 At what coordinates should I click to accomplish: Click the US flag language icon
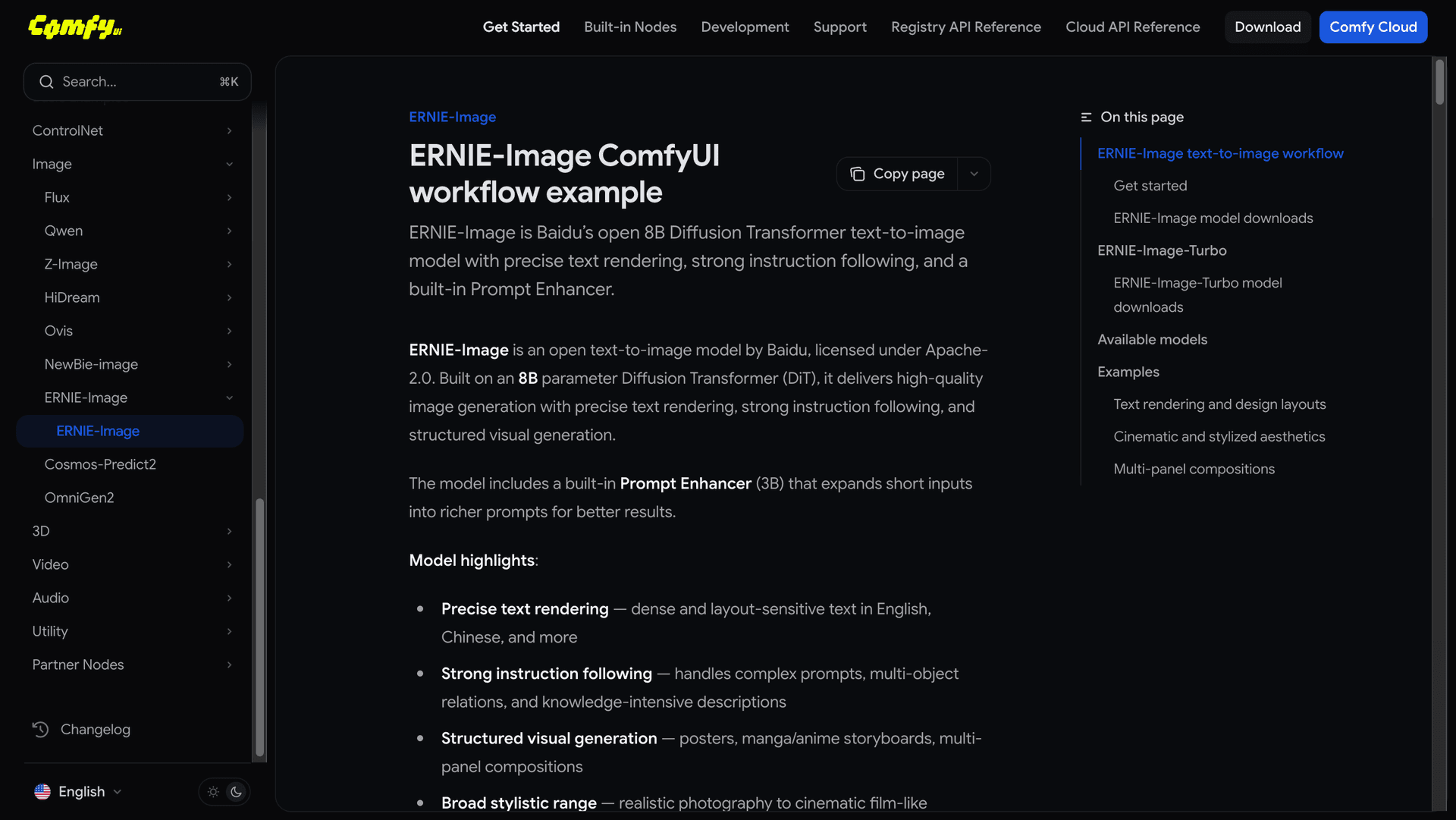tap(42, 791)
